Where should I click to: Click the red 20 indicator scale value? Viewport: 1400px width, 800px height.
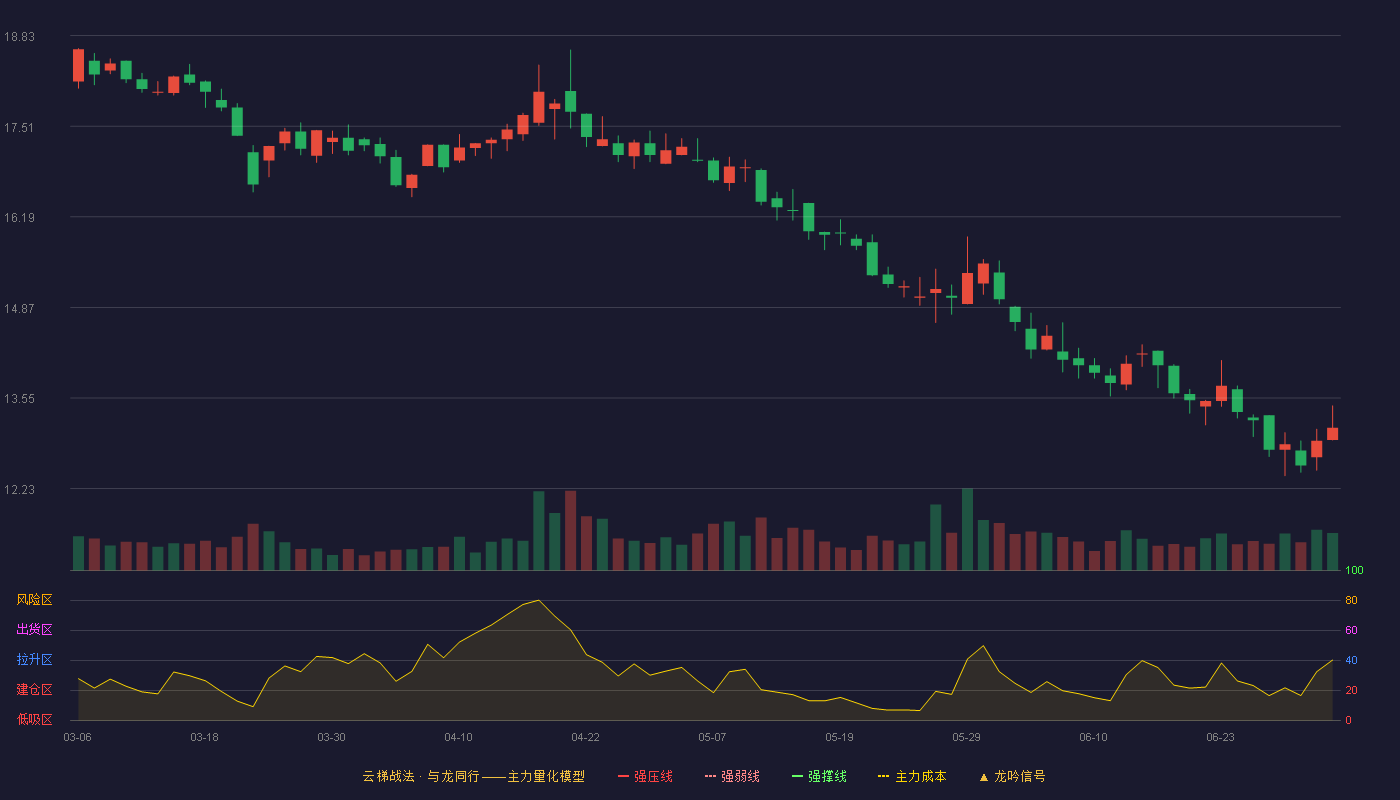pyautogui.click(x=1351, y=690)
